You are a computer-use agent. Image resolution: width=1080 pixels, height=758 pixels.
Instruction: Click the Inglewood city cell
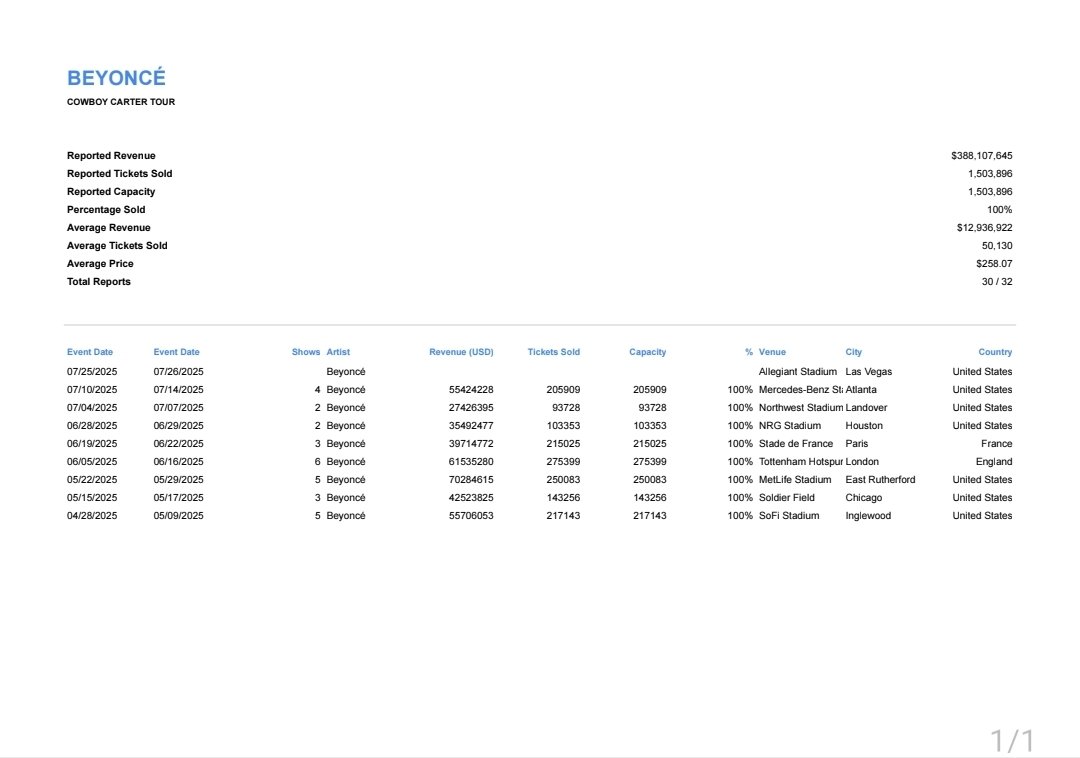coord(868,515)
